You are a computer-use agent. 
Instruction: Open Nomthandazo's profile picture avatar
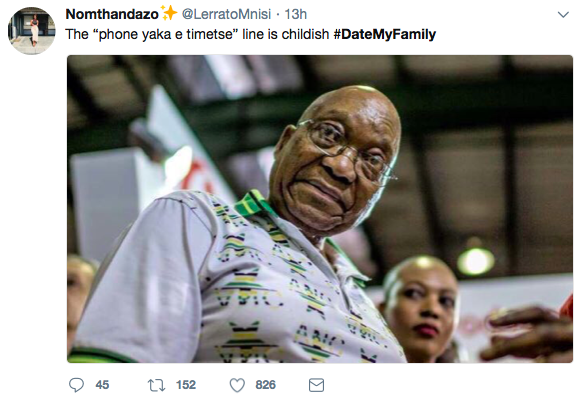(x=32, y=31)
